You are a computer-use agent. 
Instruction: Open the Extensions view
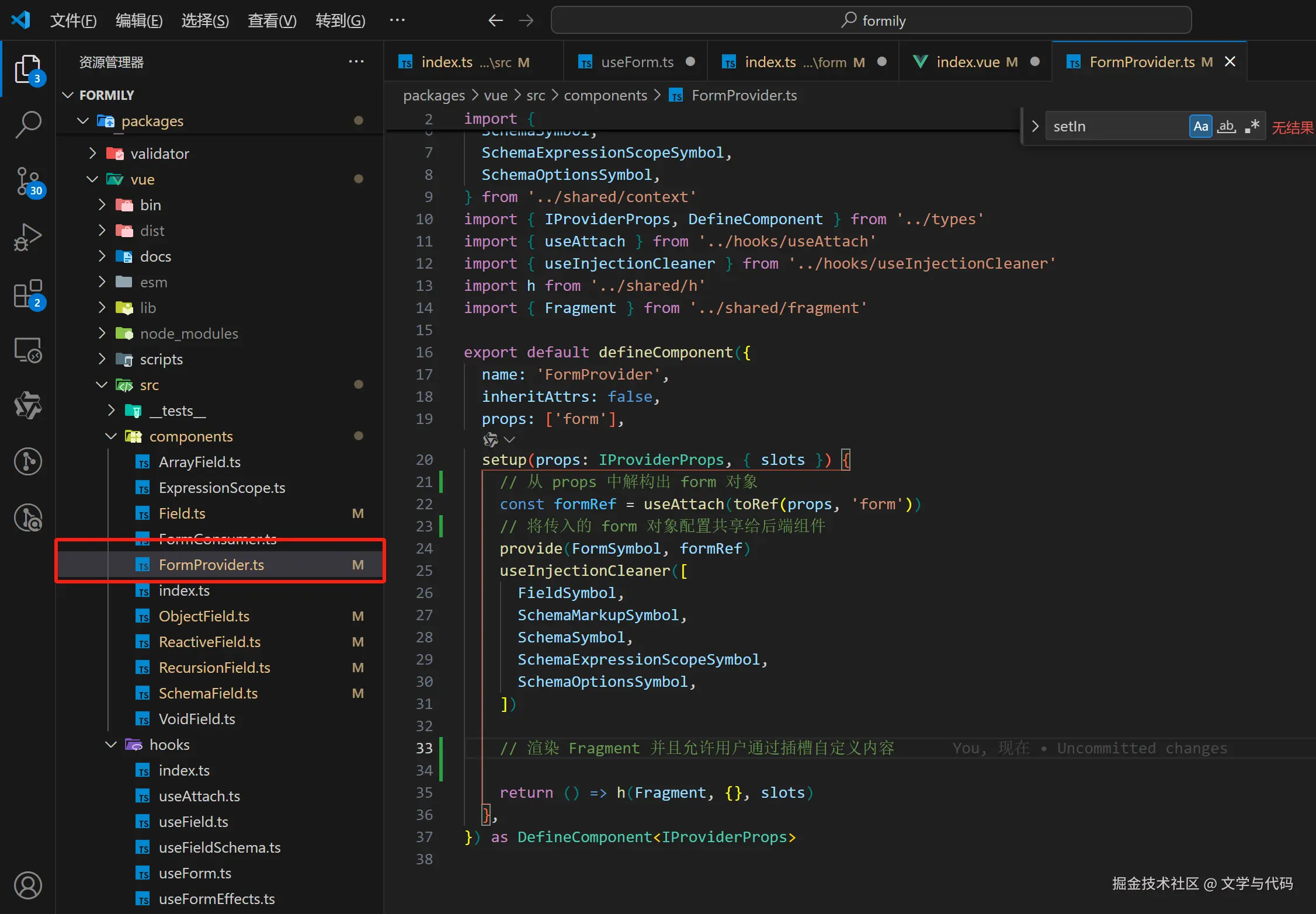coord(28,293)
